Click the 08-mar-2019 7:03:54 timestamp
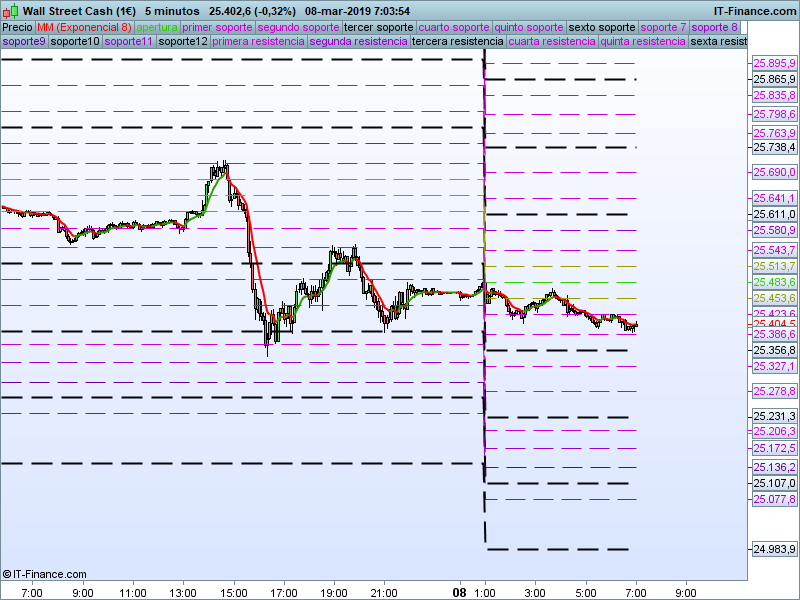This screenshot has height=600, width=800. [x=357, y=11]
